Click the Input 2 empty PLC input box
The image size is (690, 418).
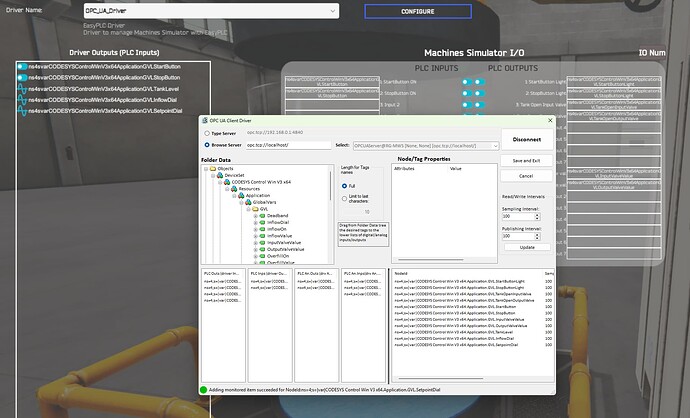(x=332, y=105)
